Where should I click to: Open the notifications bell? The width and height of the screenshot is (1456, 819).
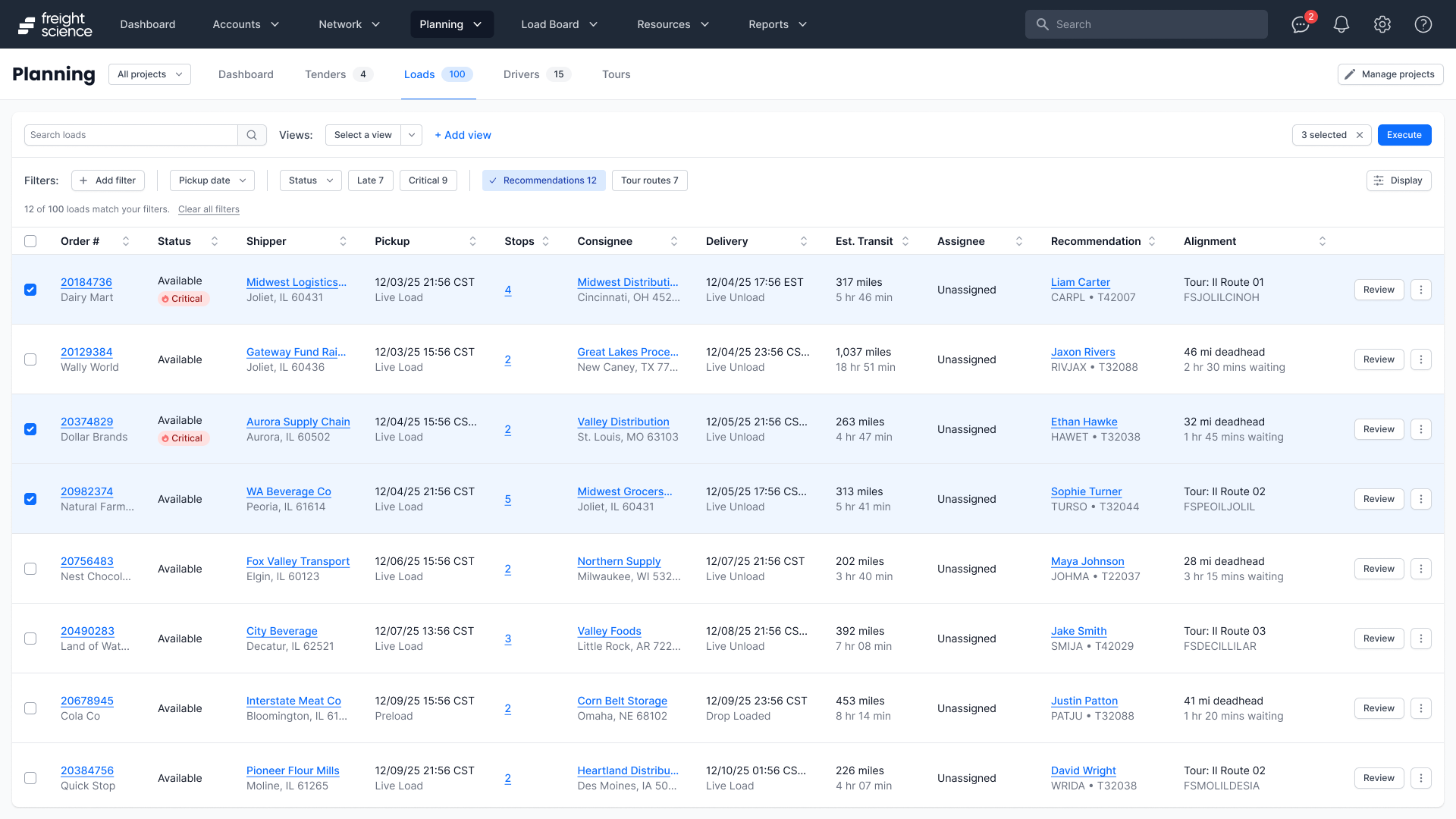1341,24
